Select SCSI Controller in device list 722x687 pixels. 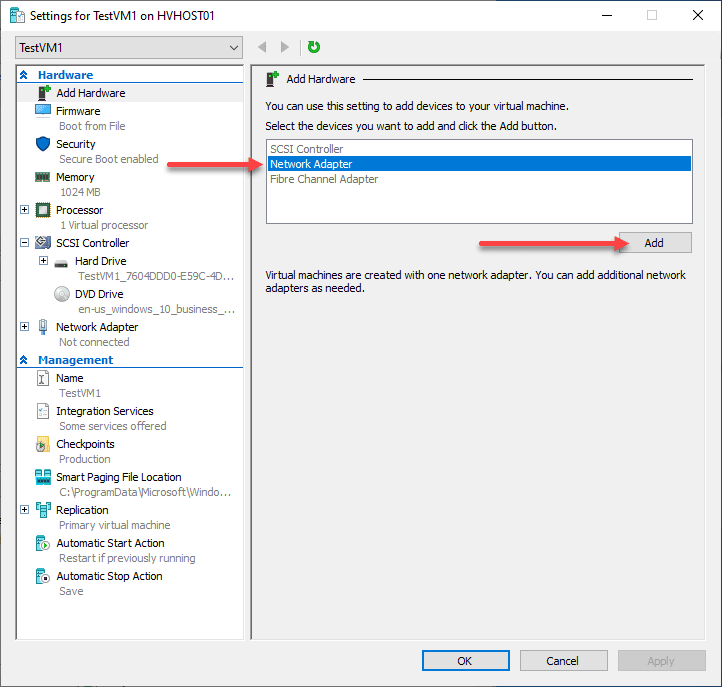coord(306,149)
